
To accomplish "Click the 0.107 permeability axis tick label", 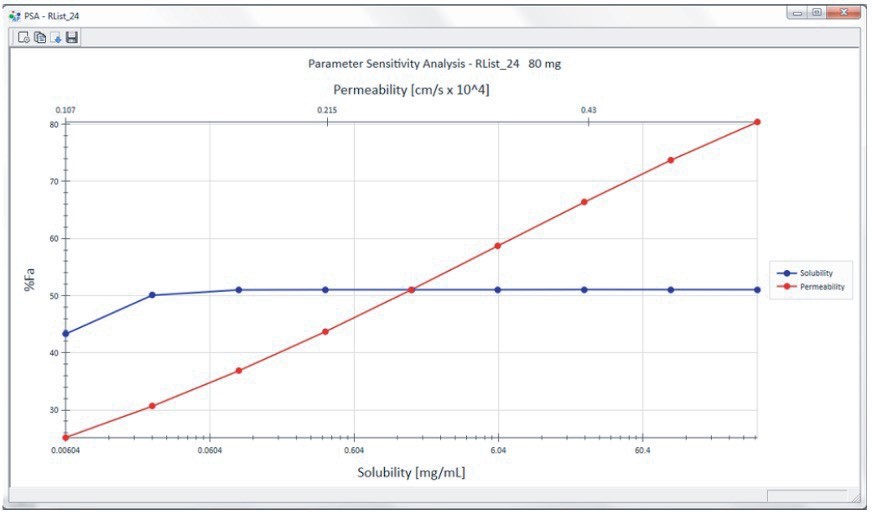I will (x=66, y=110).
